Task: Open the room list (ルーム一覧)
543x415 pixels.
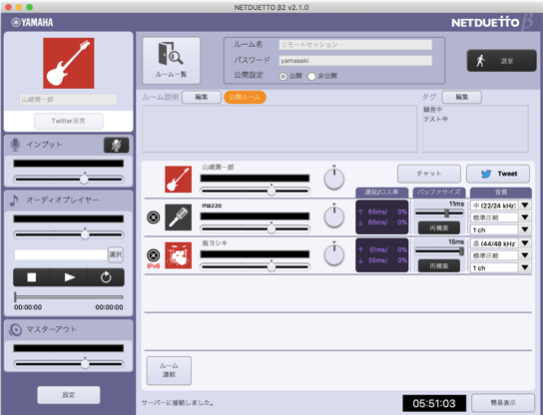Action: click(x=171, y=61)
